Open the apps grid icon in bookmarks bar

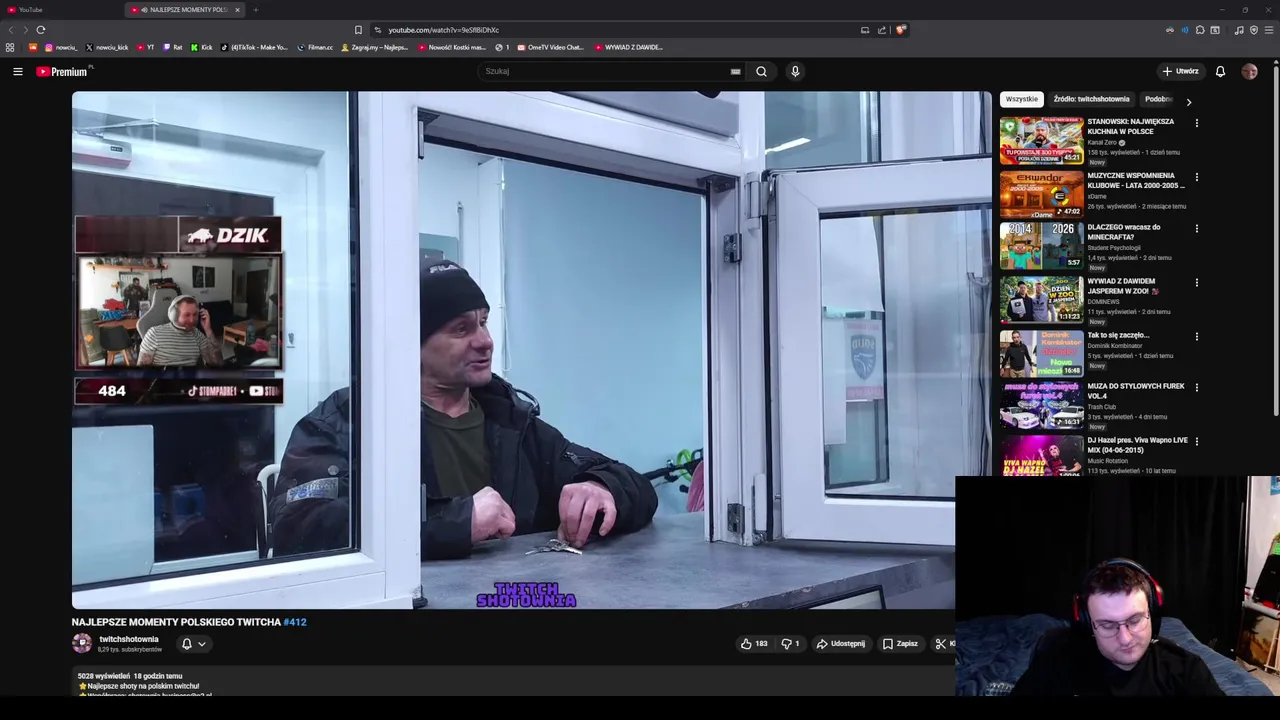click(x=10, y=47)
